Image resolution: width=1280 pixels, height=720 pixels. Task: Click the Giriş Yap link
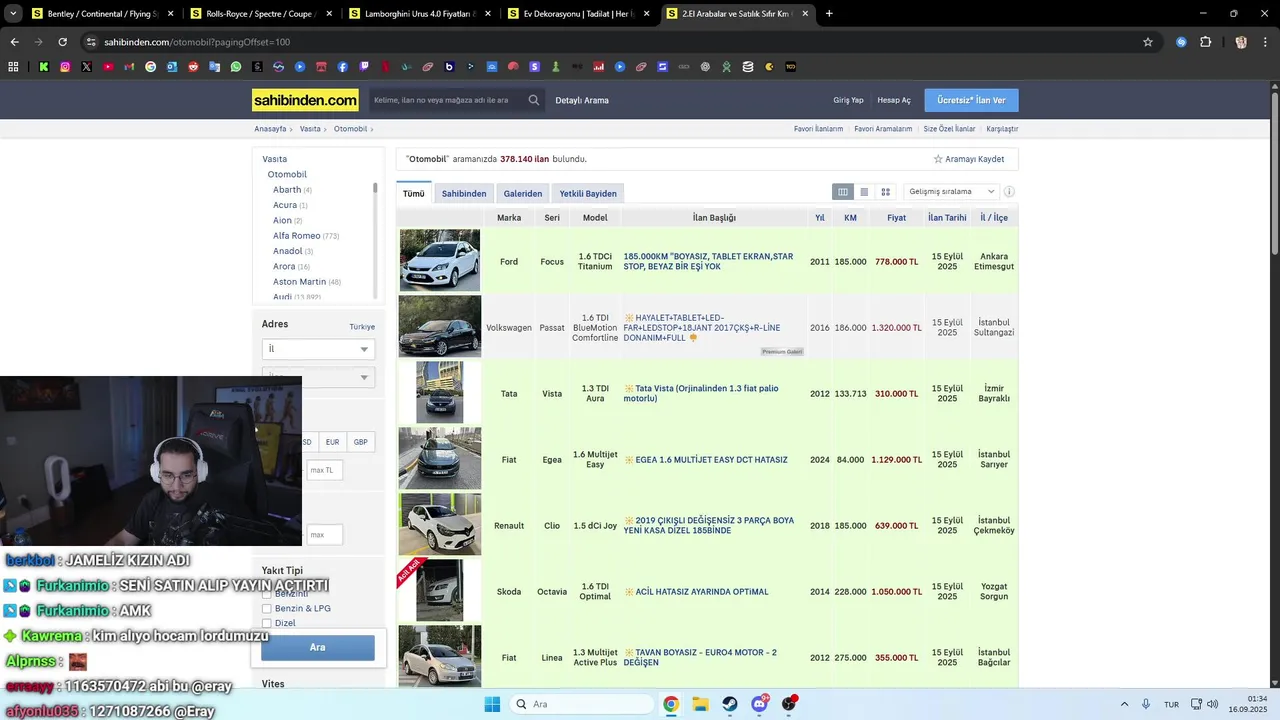[x=848, y=100]
